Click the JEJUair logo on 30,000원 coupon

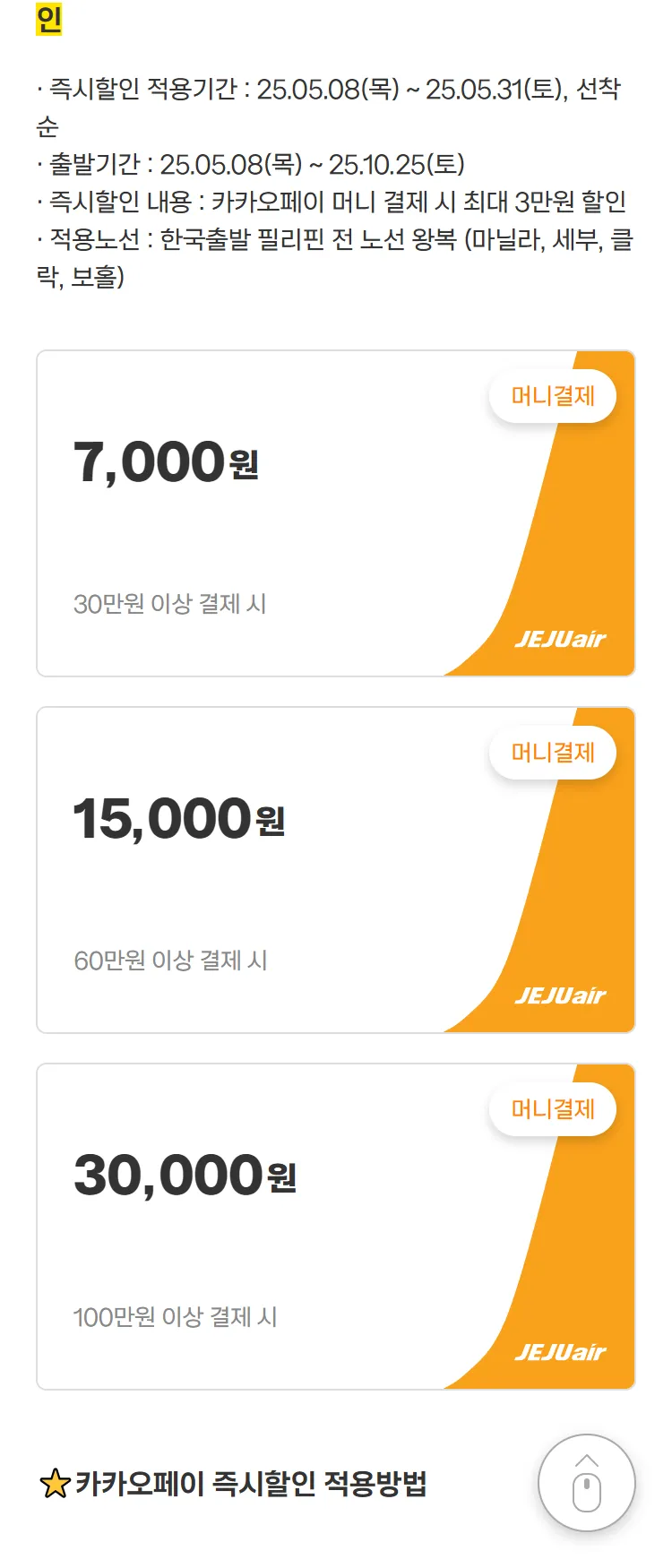pyautogui.click(x=561, y=1352)
